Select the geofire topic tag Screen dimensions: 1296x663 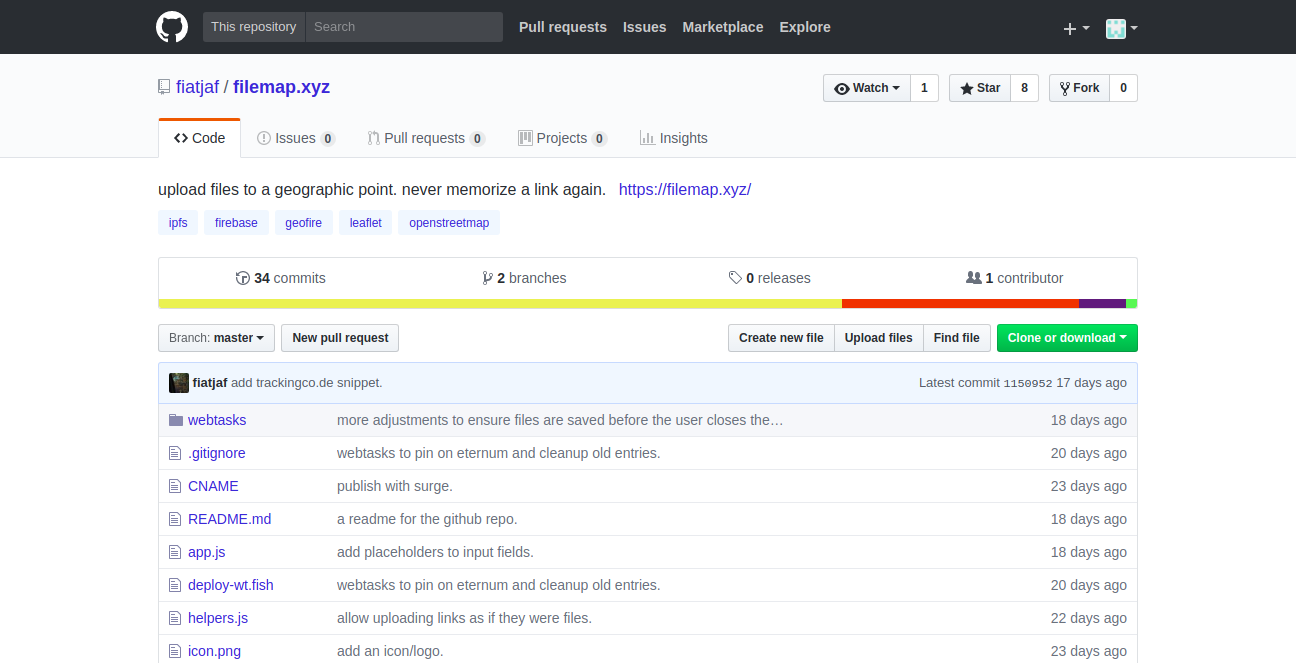[304, 223]
